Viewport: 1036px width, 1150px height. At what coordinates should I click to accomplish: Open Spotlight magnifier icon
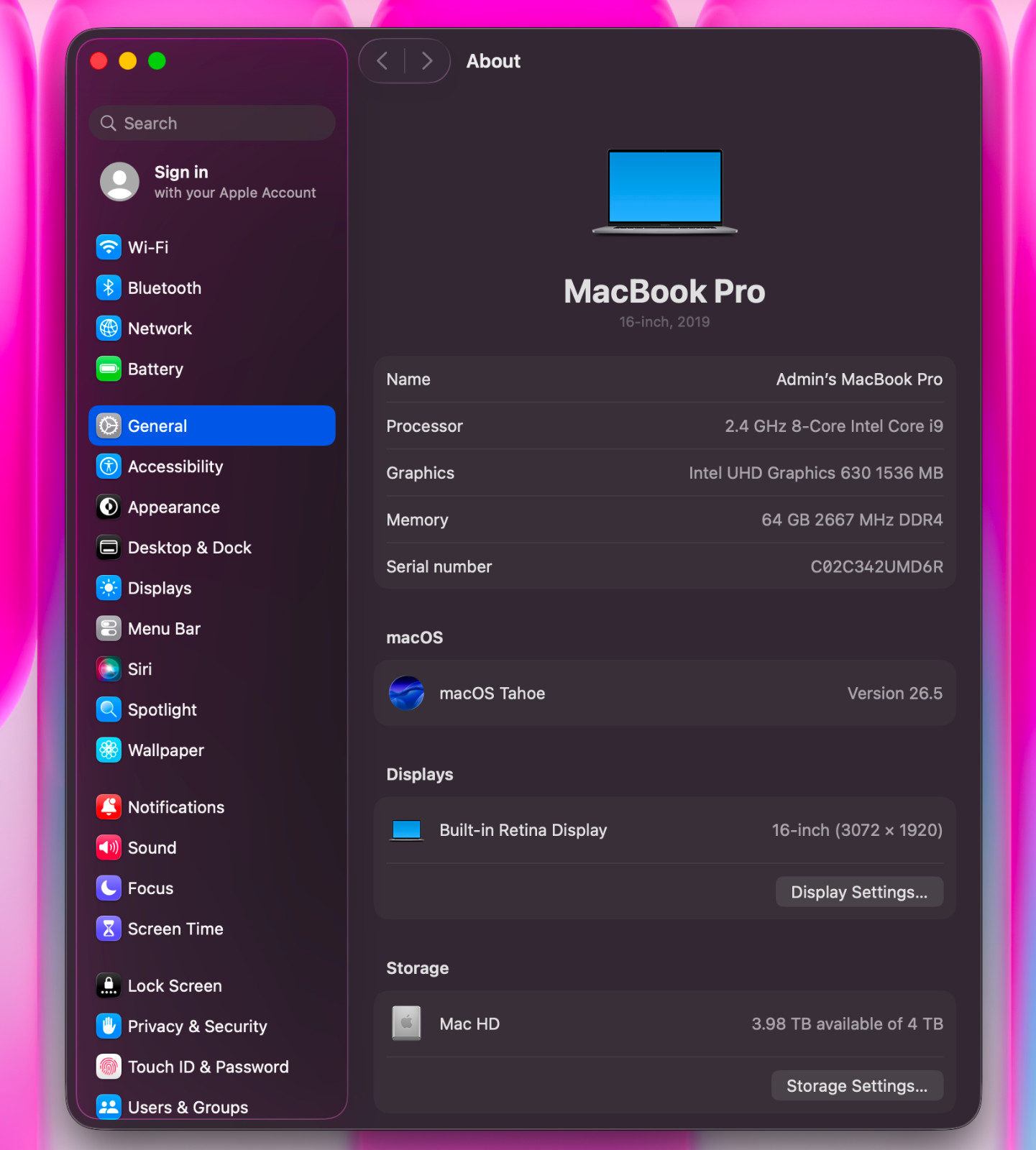(109, 709)
